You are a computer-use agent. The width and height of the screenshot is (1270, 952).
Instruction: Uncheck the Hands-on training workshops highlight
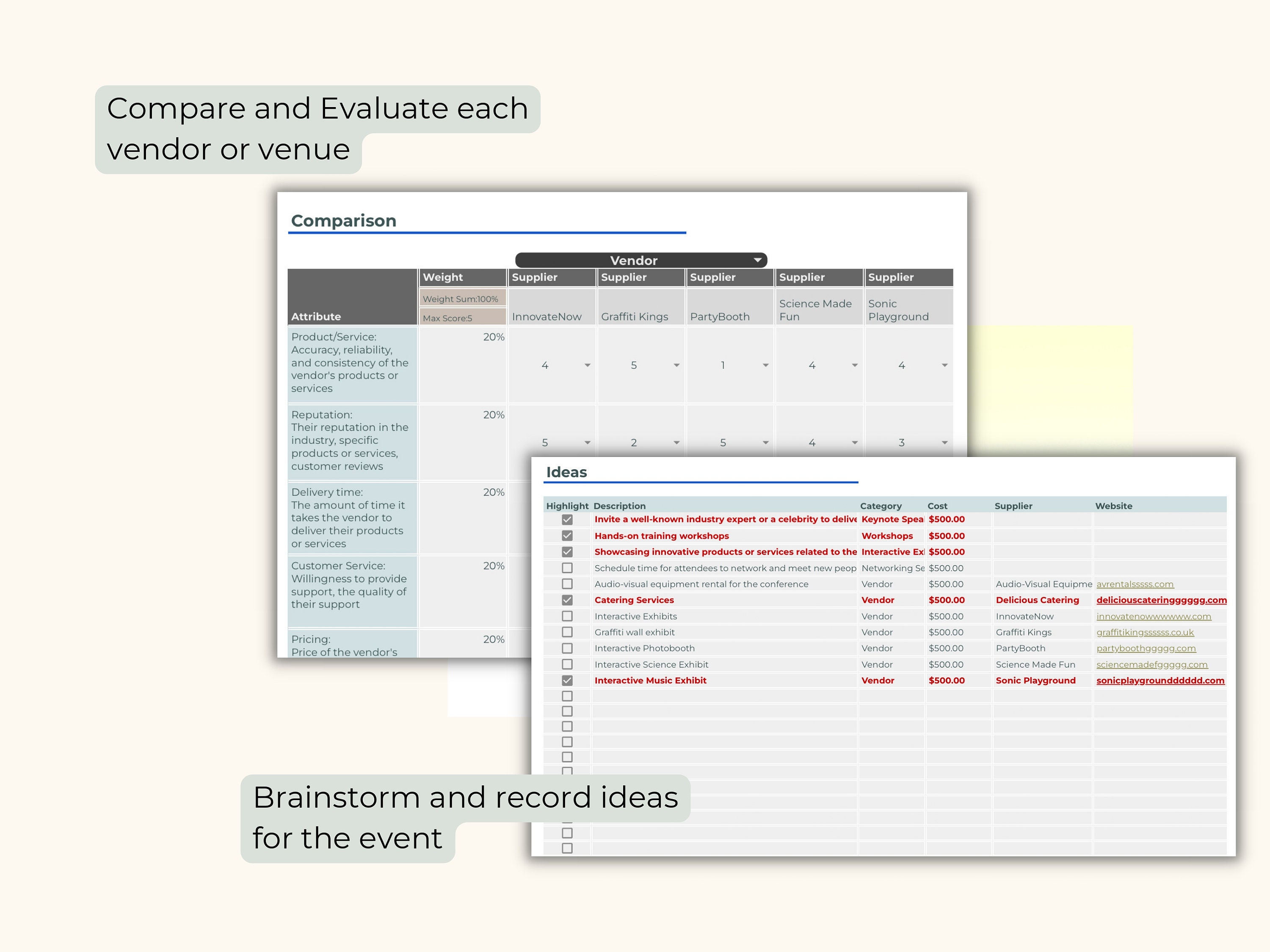[x=567, y=535]
